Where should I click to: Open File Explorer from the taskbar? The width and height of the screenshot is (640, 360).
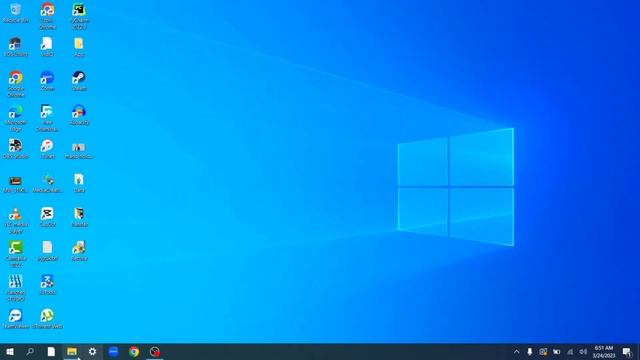tap(72, 351)
